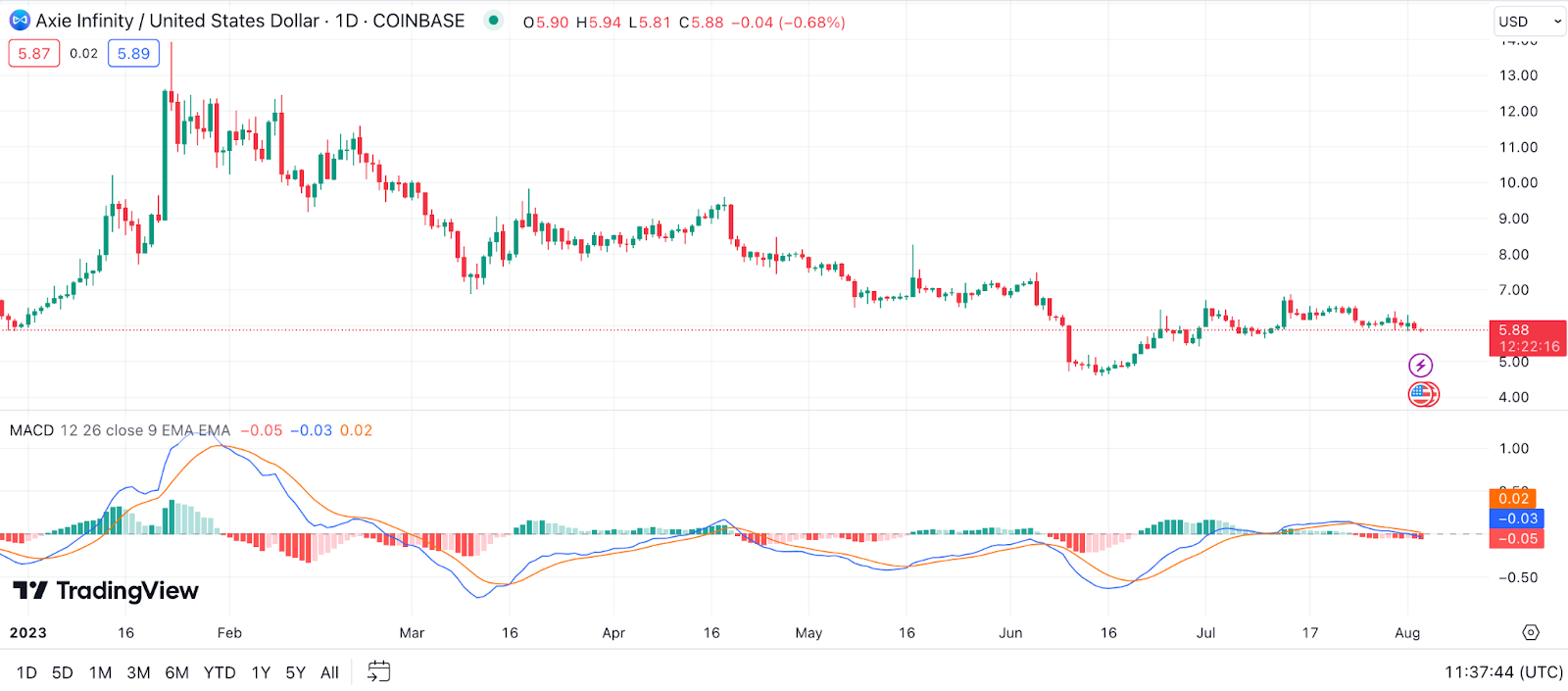Click the Feb label on time axis
Image resolution: width=1568 pixels, height=691 pixels.
pos(229,633)
